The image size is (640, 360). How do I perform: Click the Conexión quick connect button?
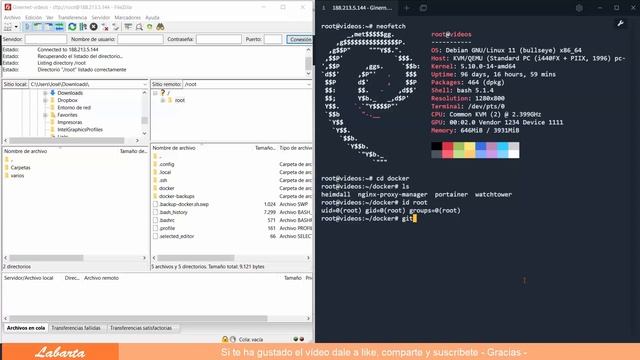pos(300,39)
